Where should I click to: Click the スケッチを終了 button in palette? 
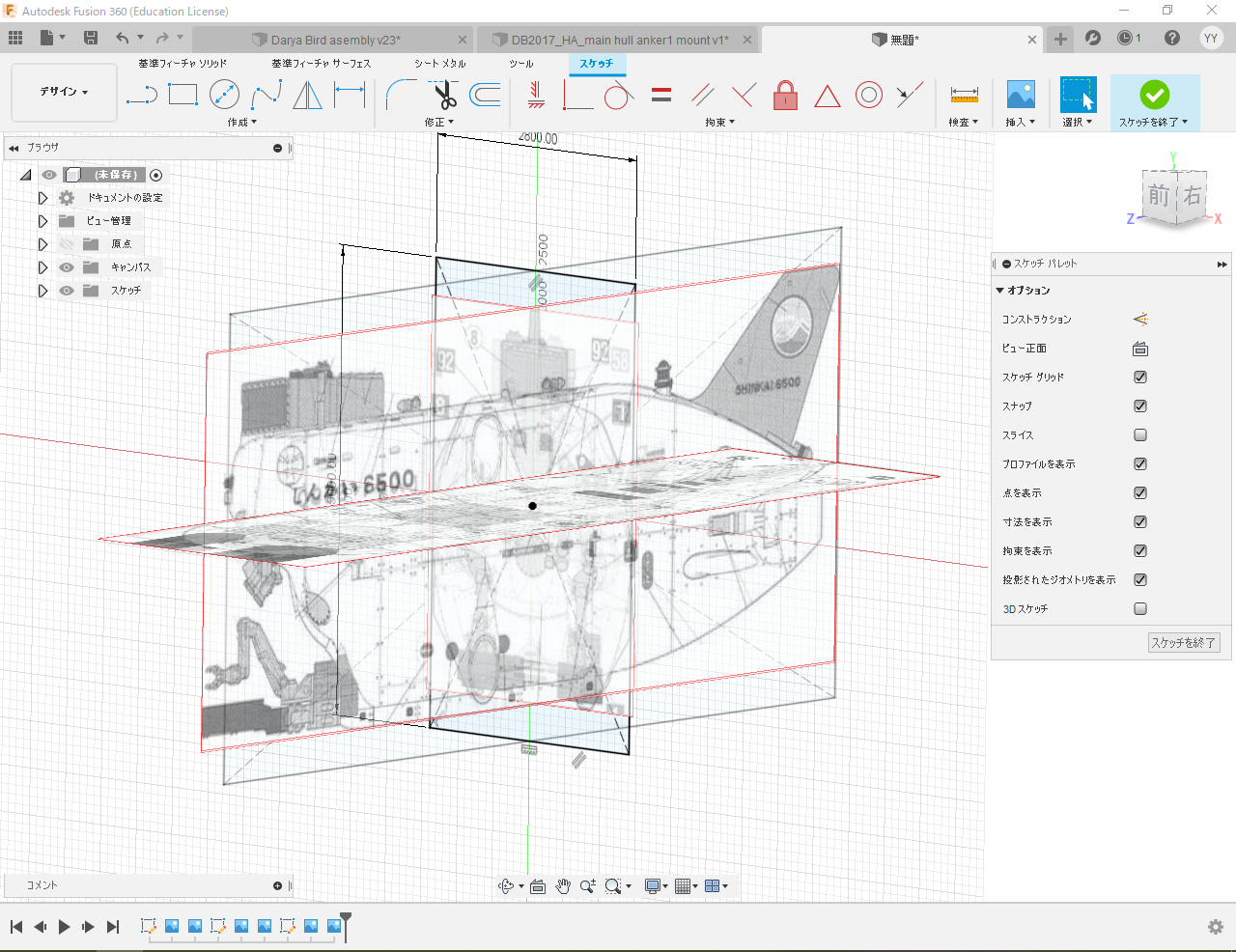[1184, 643]
